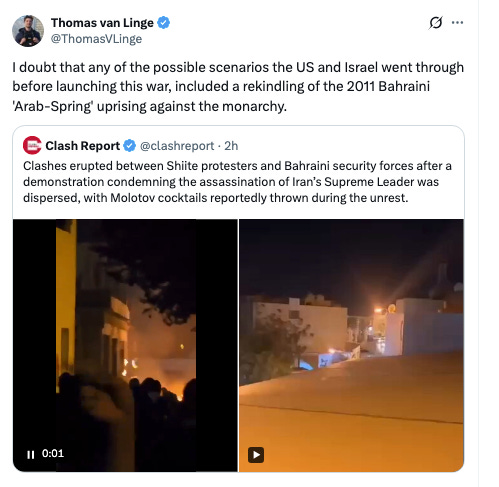The image size is (499, 487).
Task: Open the Clash Report logo avatar
Action: 32,145
